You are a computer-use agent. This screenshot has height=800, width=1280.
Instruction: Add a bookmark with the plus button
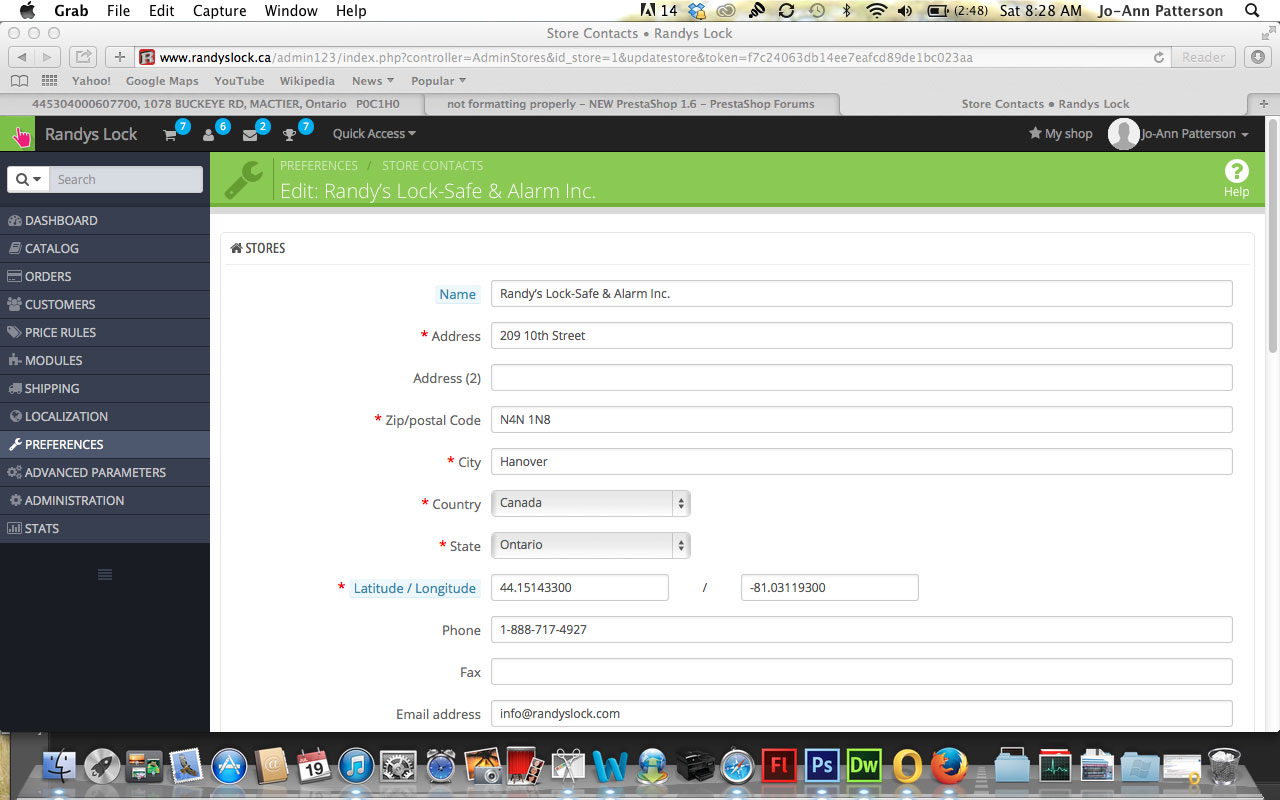(x=120, y=57)
